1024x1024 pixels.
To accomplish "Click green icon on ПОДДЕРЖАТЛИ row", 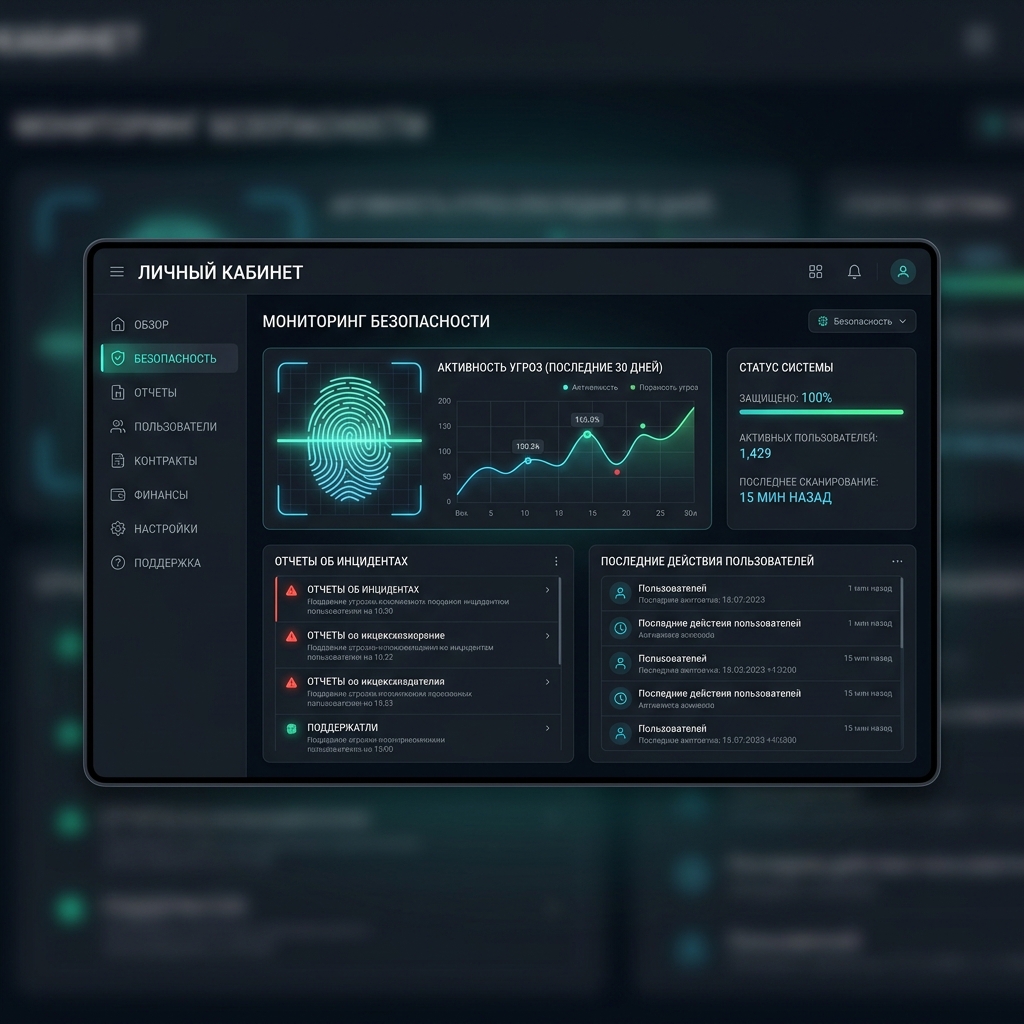I will (x=292, y=728).
